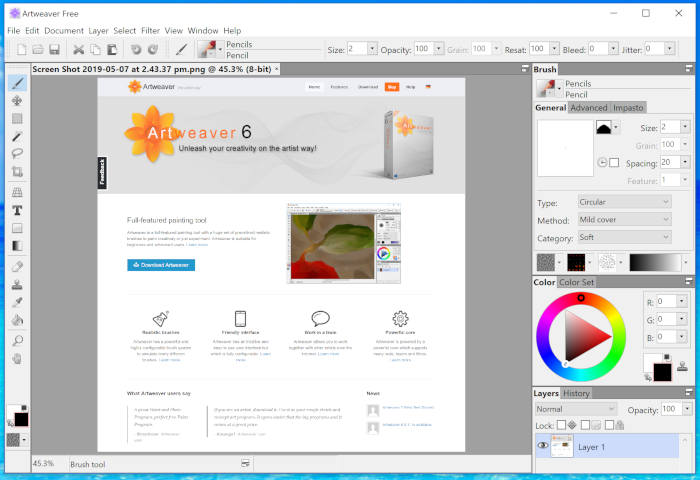Open the Select menu
This screenshot has width=700, height=480.
[124, 30]
